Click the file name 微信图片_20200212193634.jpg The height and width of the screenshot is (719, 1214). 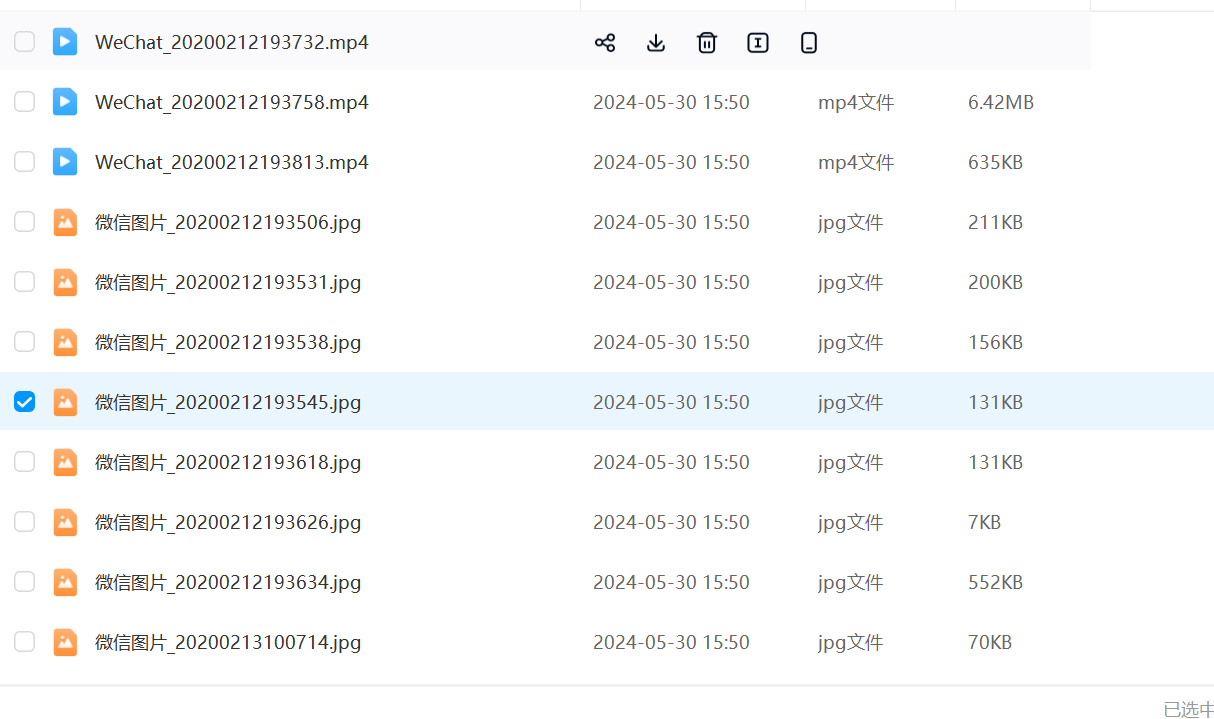[228, 582]
